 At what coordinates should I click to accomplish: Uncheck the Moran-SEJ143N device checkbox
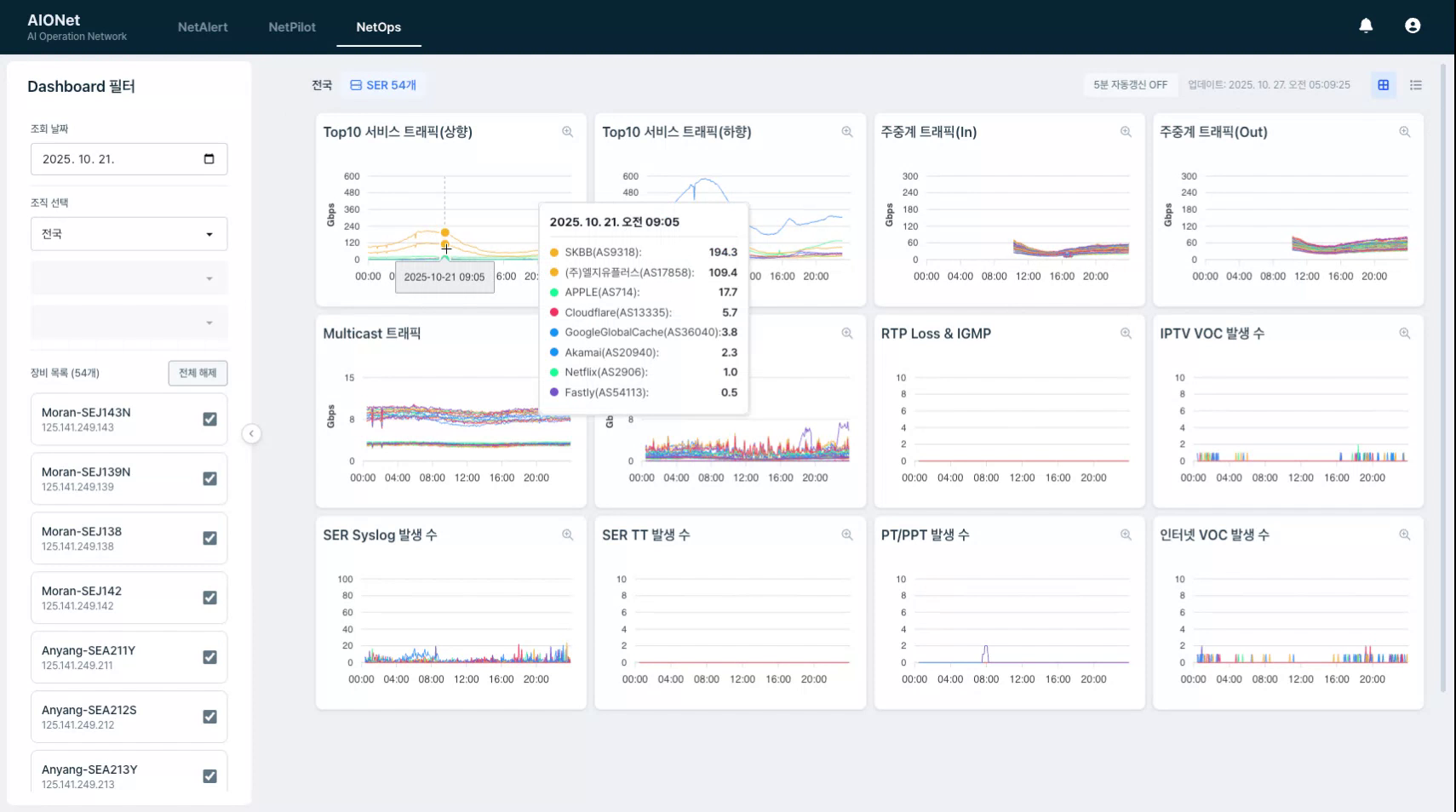click(209, 419)
